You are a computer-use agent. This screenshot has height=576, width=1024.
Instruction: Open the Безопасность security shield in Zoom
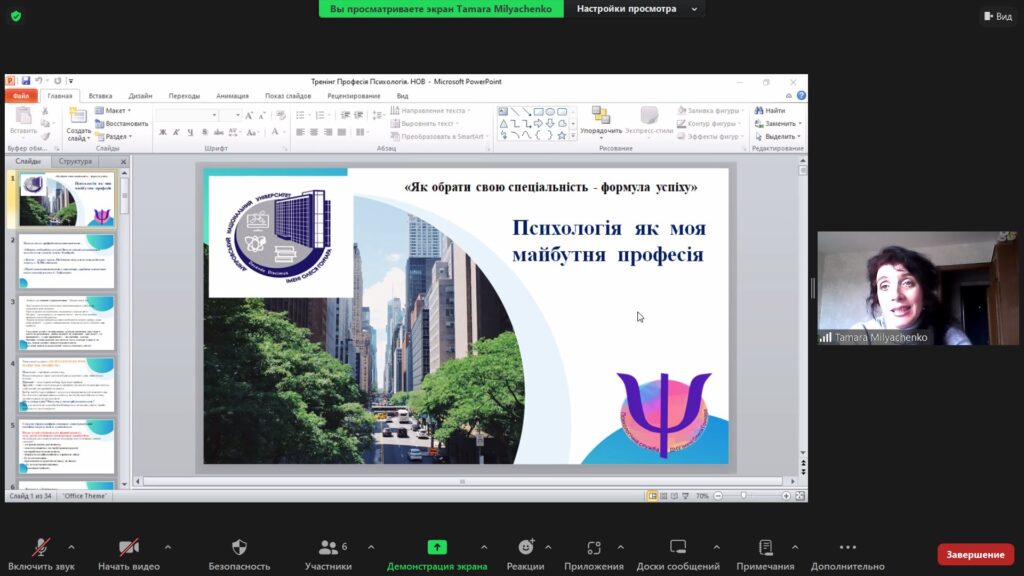tap(239, 554)
